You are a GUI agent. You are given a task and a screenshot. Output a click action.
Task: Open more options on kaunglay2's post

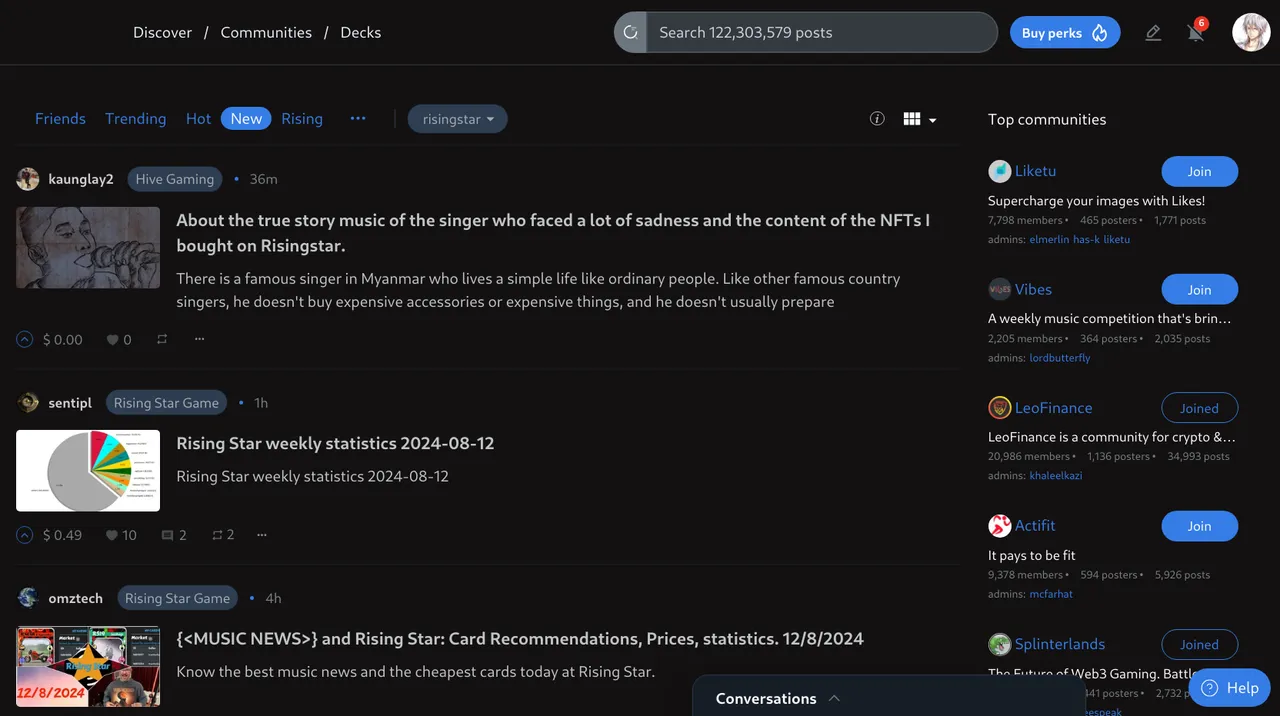[200, 339]
